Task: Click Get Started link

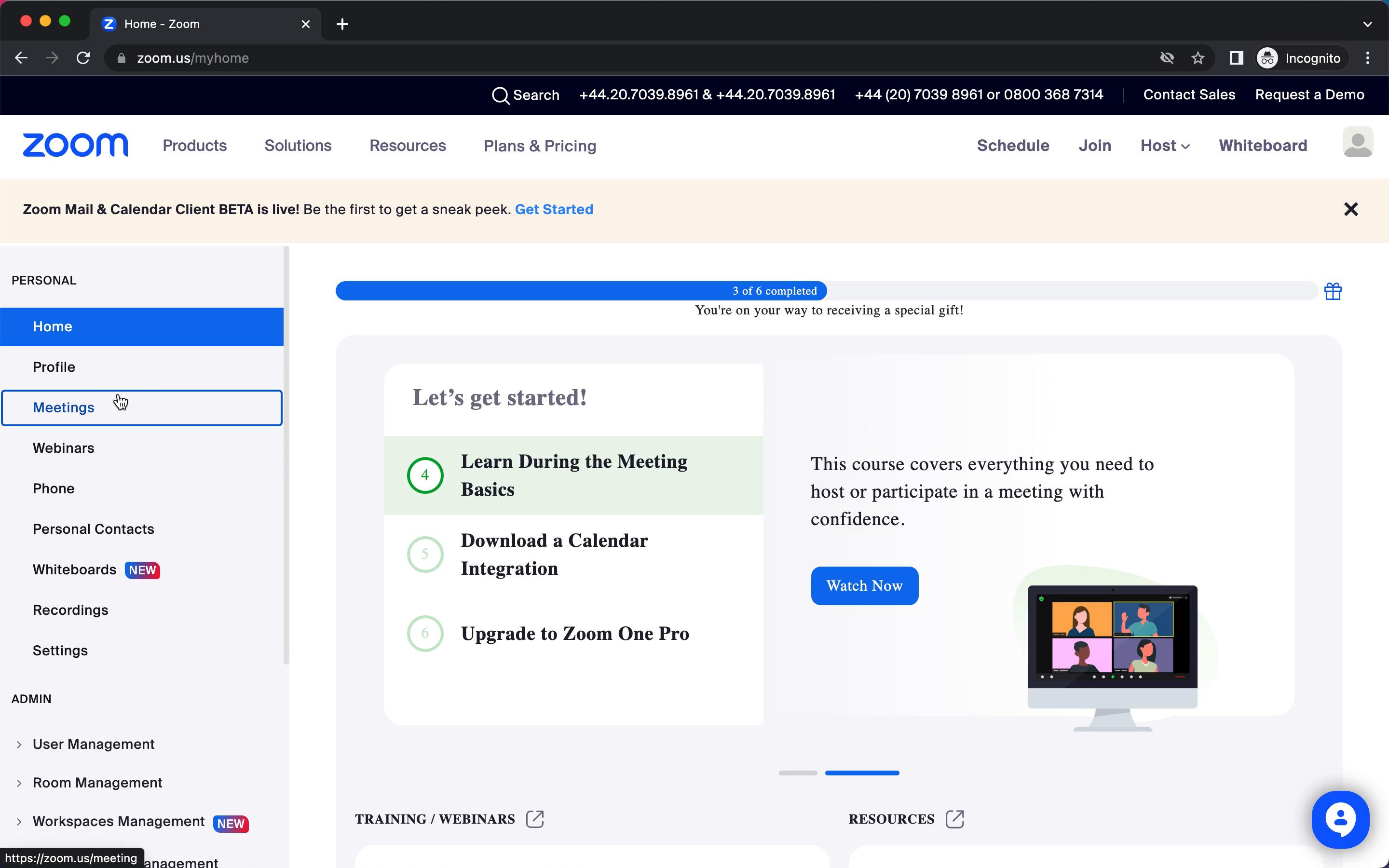Action: point(554,209)
